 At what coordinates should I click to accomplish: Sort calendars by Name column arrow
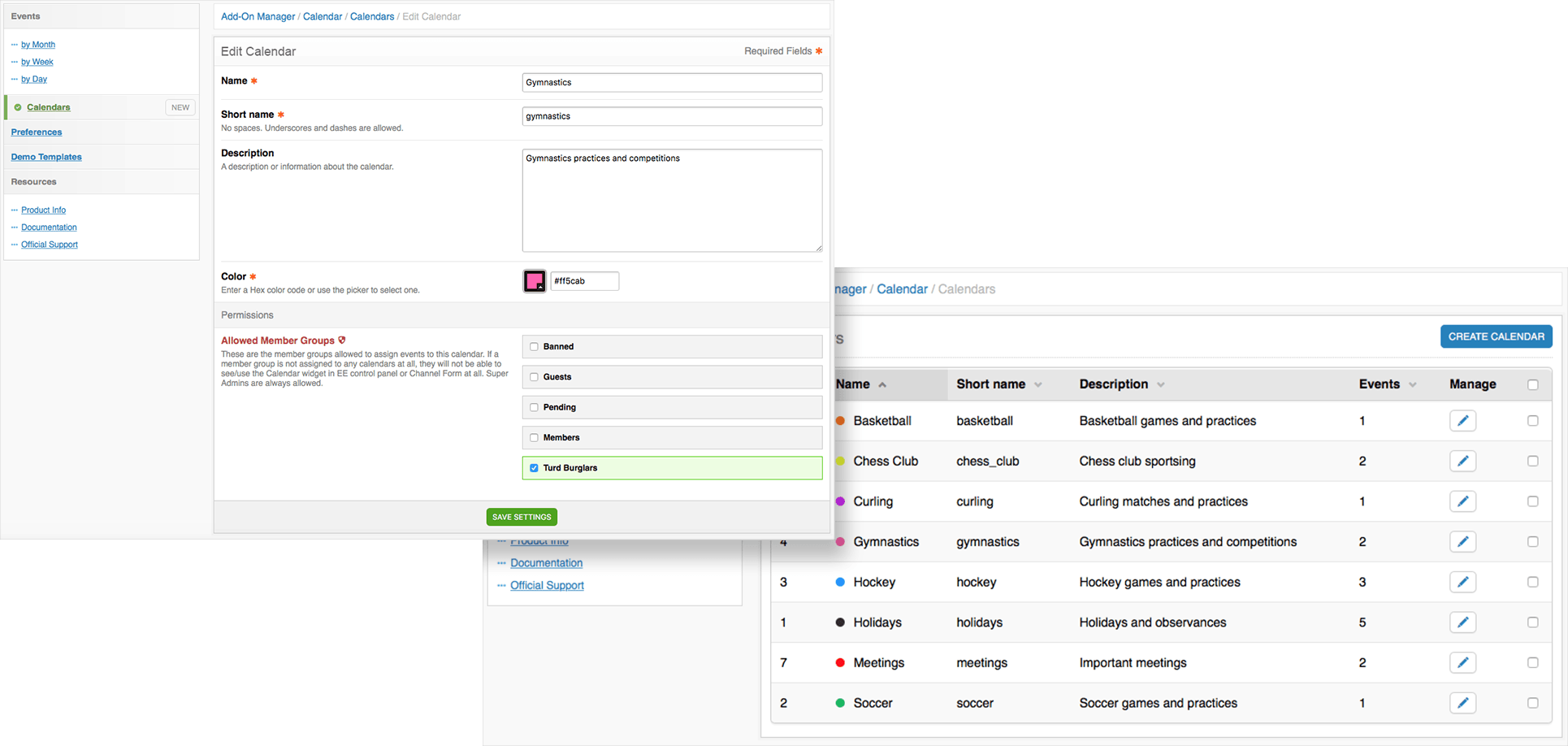pyautogui.click(x=882, y=385)
